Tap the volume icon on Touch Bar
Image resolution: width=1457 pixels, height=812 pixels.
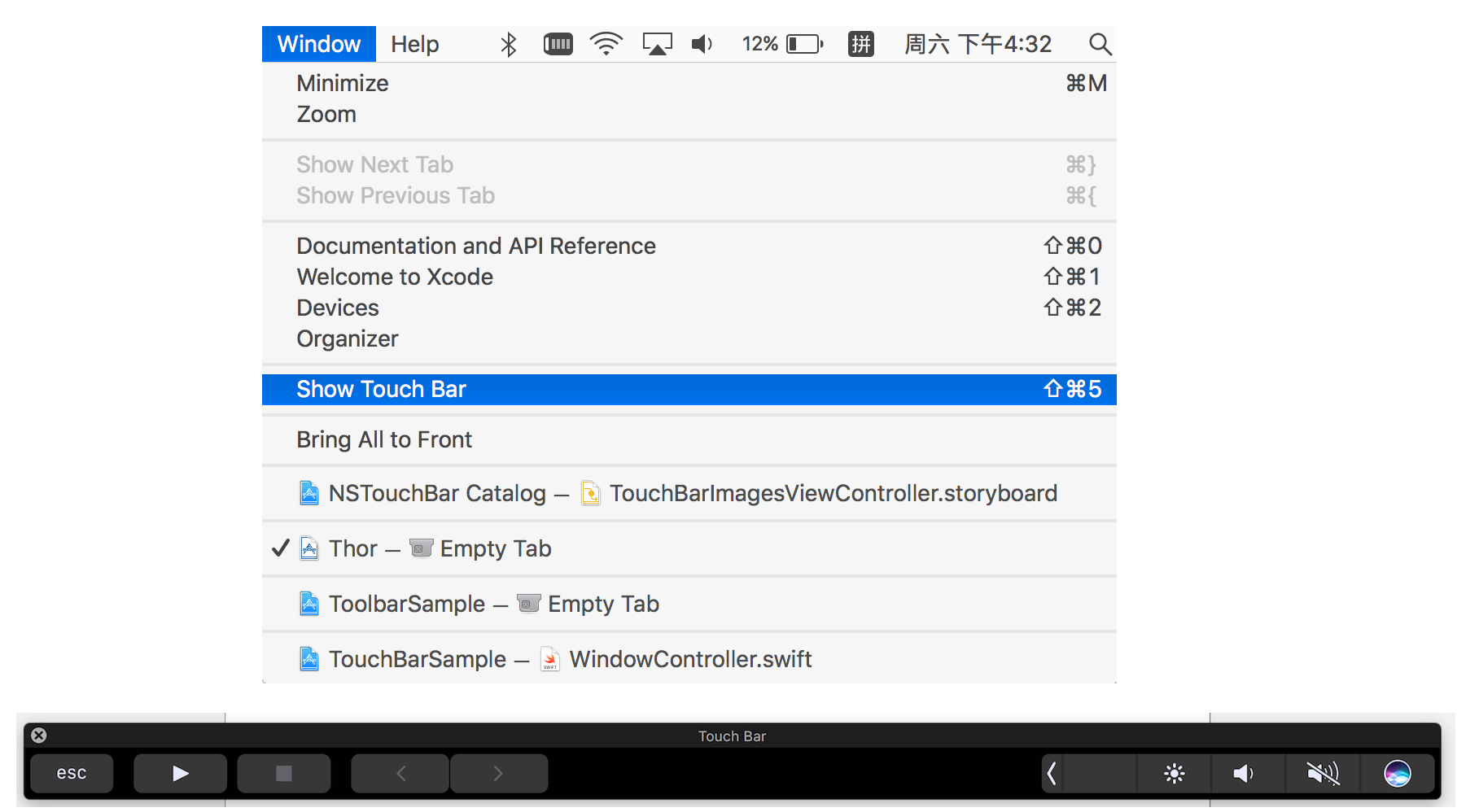1244,773
